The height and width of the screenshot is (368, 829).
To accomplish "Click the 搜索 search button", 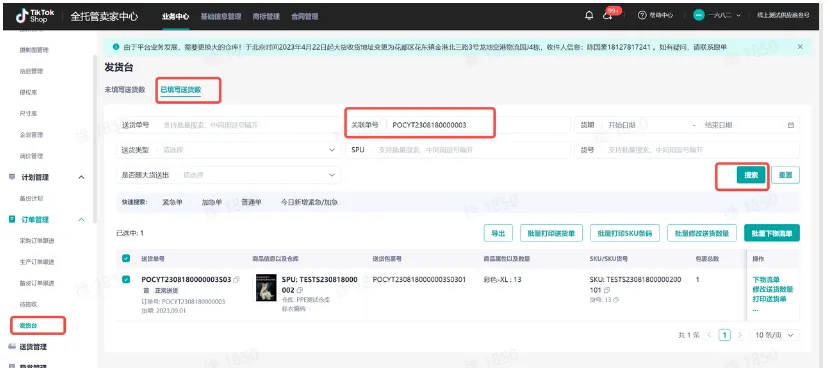I will 751,175.
